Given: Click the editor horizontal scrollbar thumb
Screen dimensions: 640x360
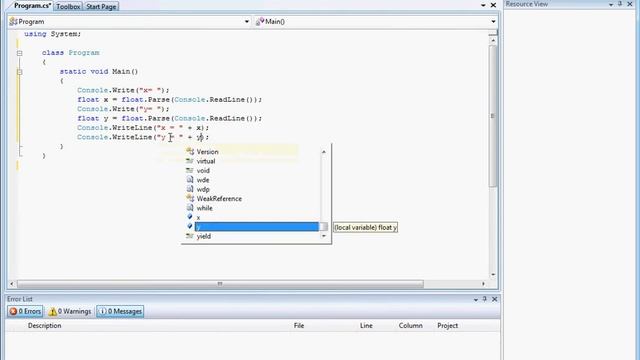Looking at the screenshot, I should (x=220, y=284).
